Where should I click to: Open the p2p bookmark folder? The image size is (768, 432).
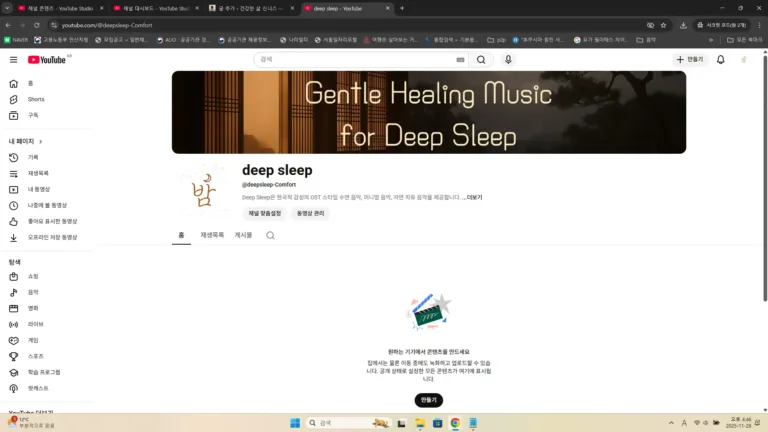click(x=496, y=40)
